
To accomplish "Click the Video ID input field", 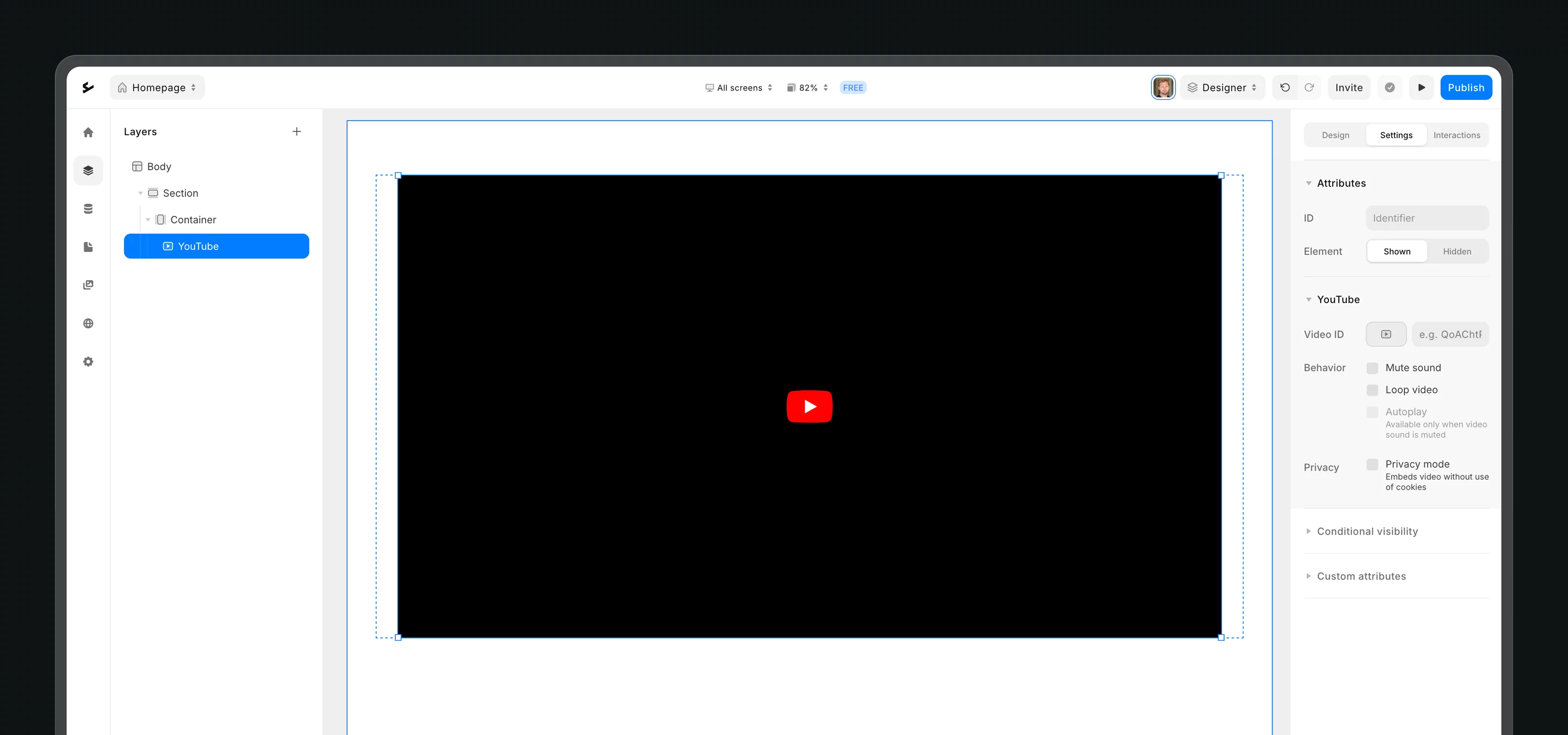I will click(x=1450, y=334).
